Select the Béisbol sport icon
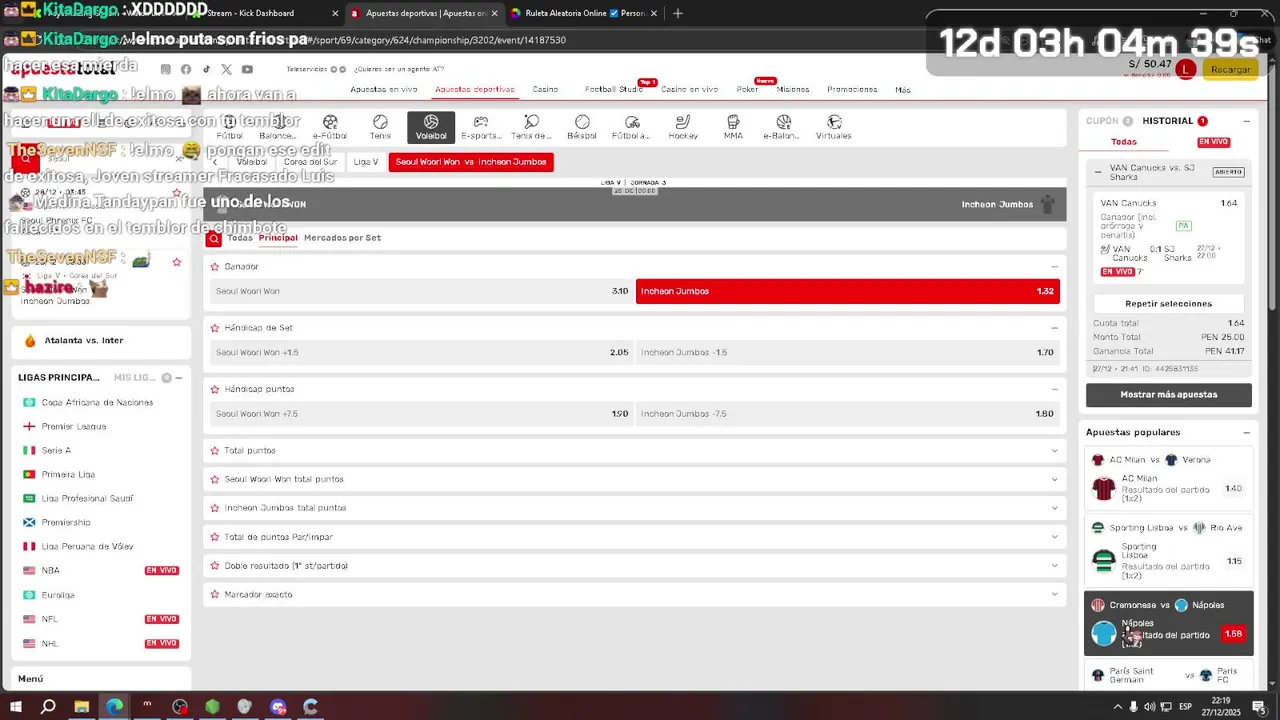 [582, 127]
